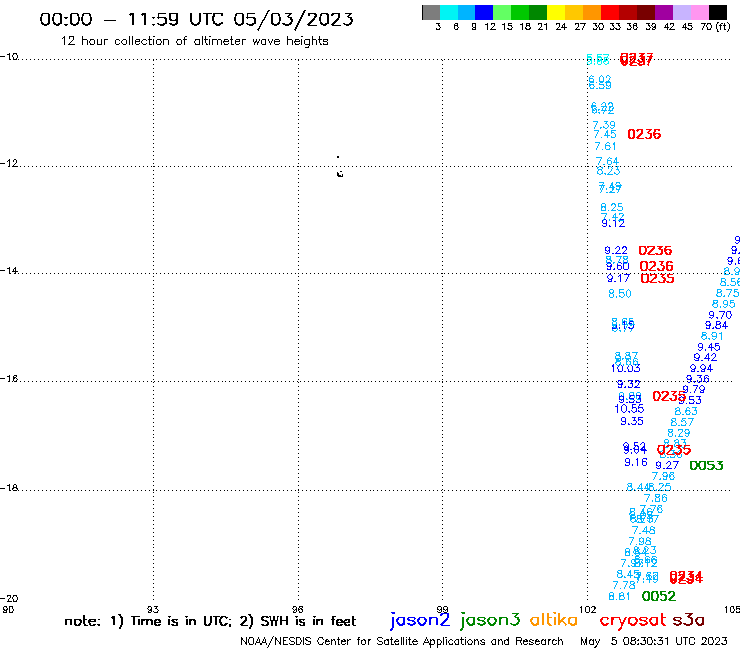The height and width of the screenshot is (650, 740).
Task: Click the wave height value 9.32
Action: point(629,384)
